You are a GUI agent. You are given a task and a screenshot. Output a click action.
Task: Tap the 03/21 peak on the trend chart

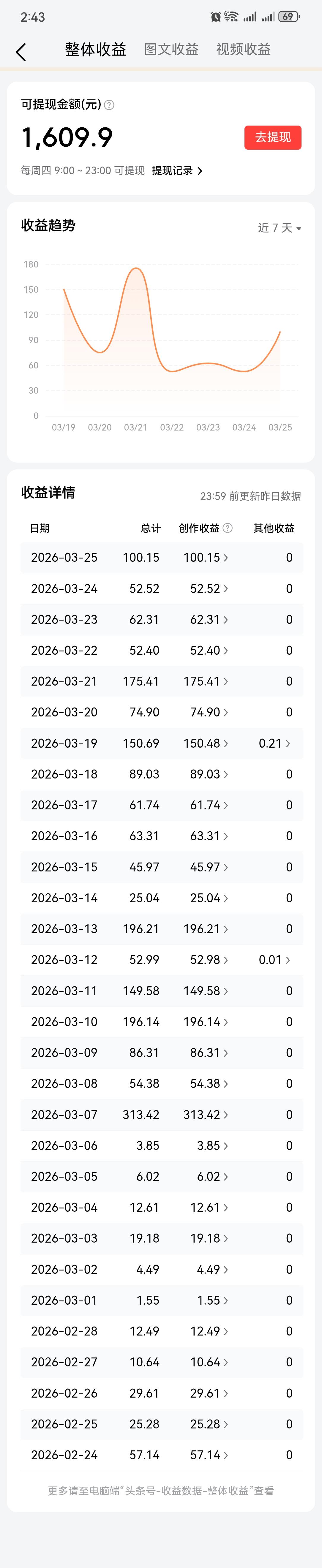[x=136, y=268]
